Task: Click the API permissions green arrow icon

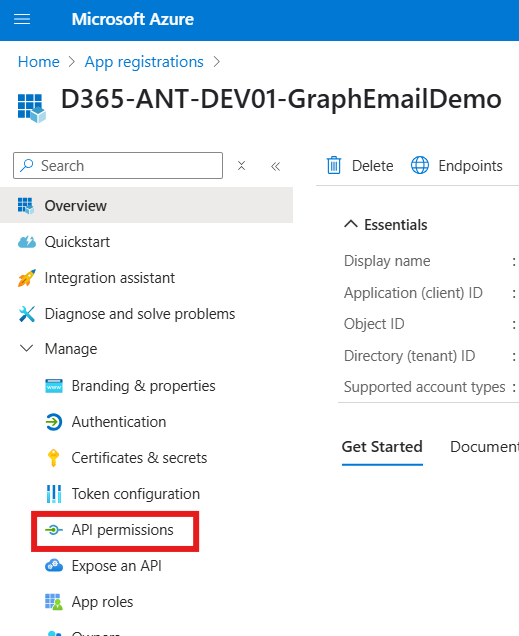Action: pos(54,530)
